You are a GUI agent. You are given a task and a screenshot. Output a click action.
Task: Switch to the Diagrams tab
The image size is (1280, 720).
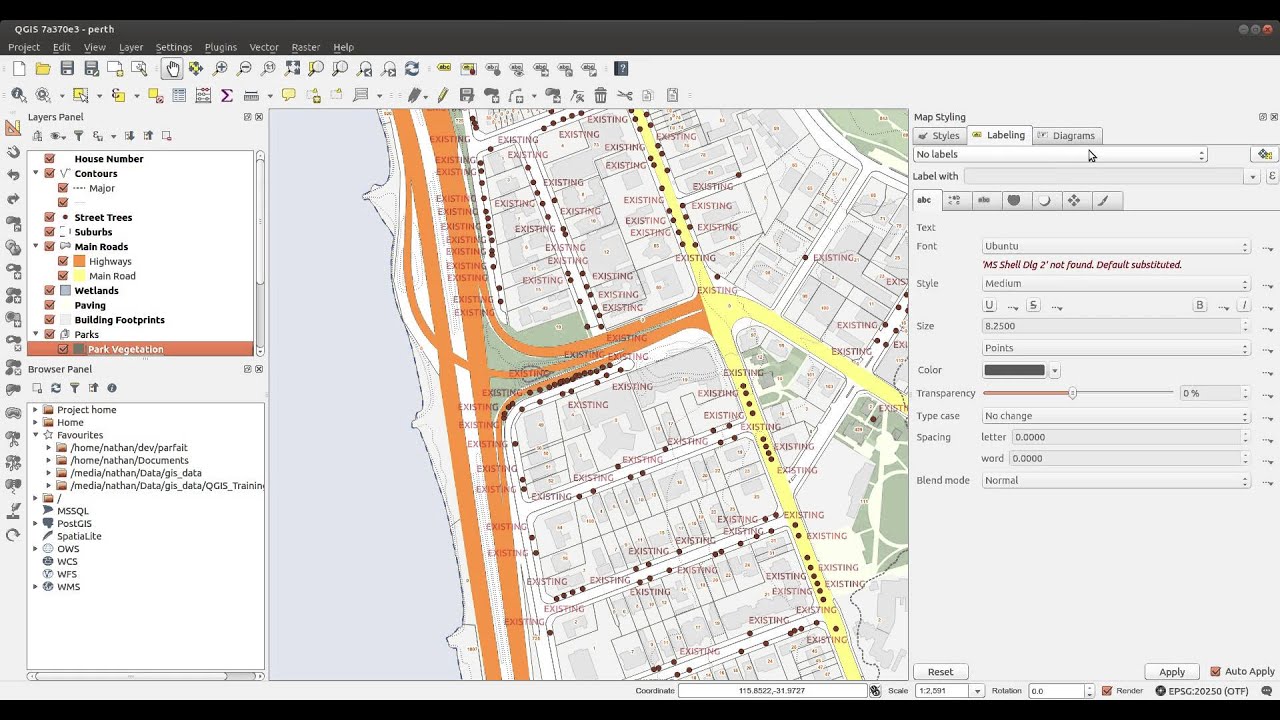point(1066,136)
